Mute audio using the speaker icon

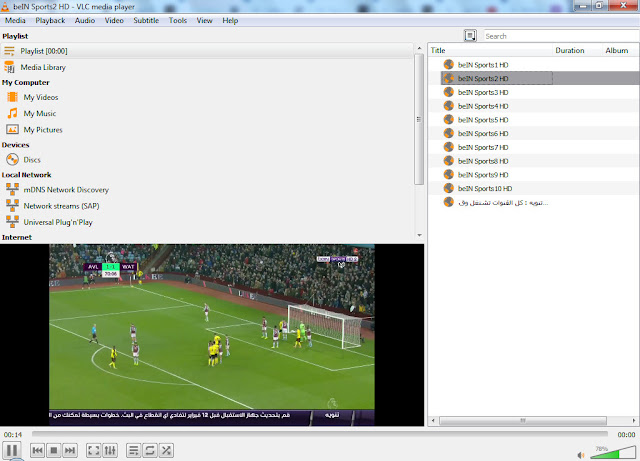(x=581, y=455)
